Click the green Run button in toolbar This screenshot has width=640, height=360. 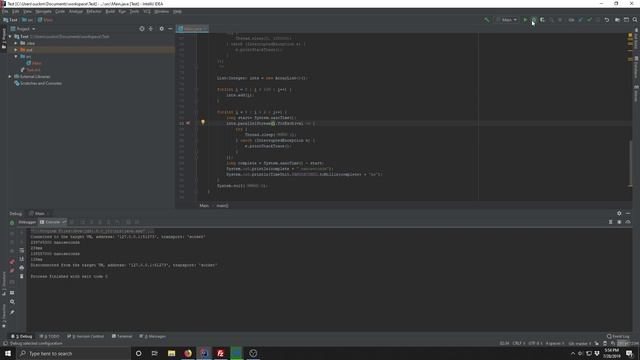pyautogui.click(x=525, y=20)
